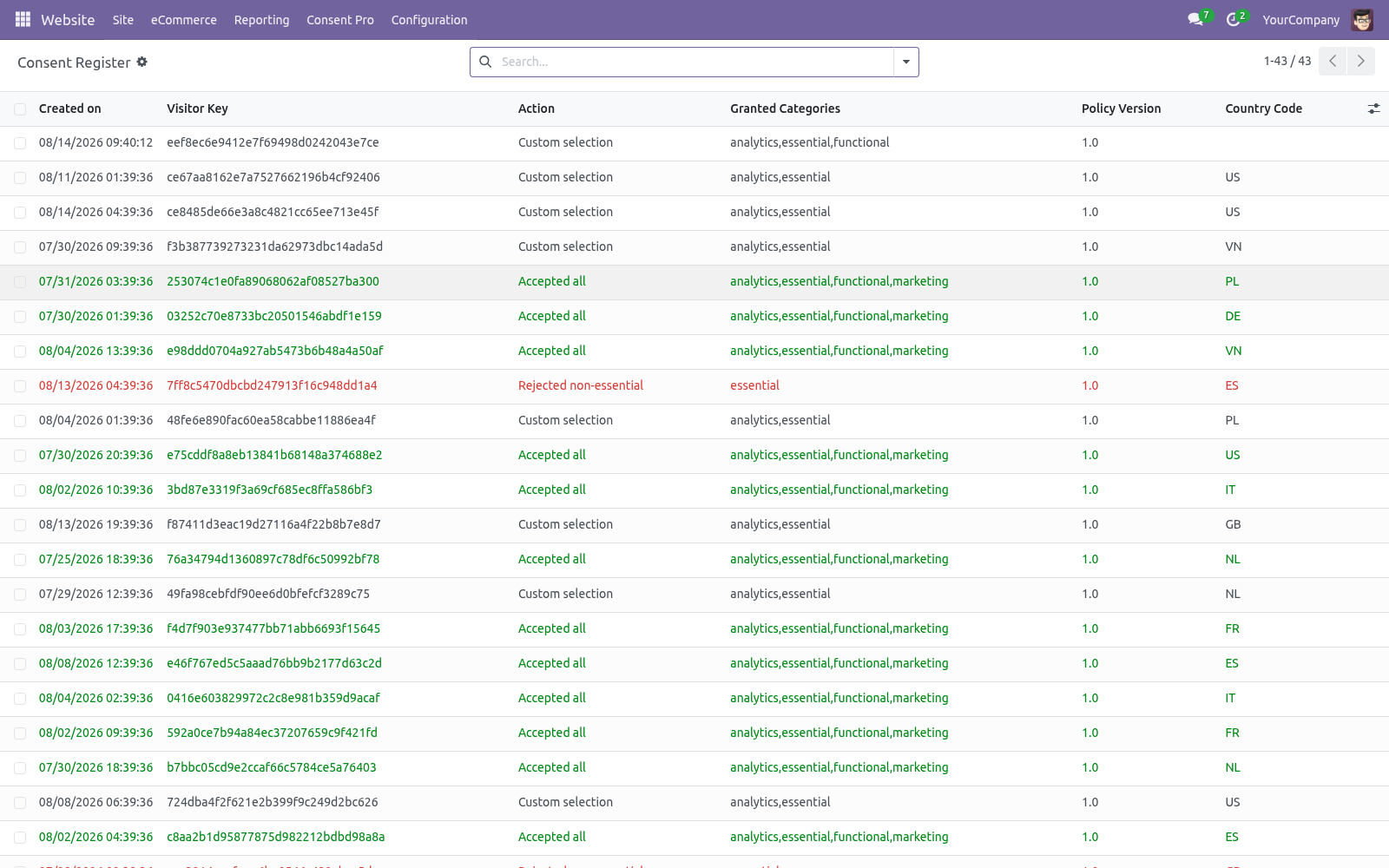This screenshot has width=1389, height=868.
Task: Click the DE country code cell
Action: click(1233, 316)
